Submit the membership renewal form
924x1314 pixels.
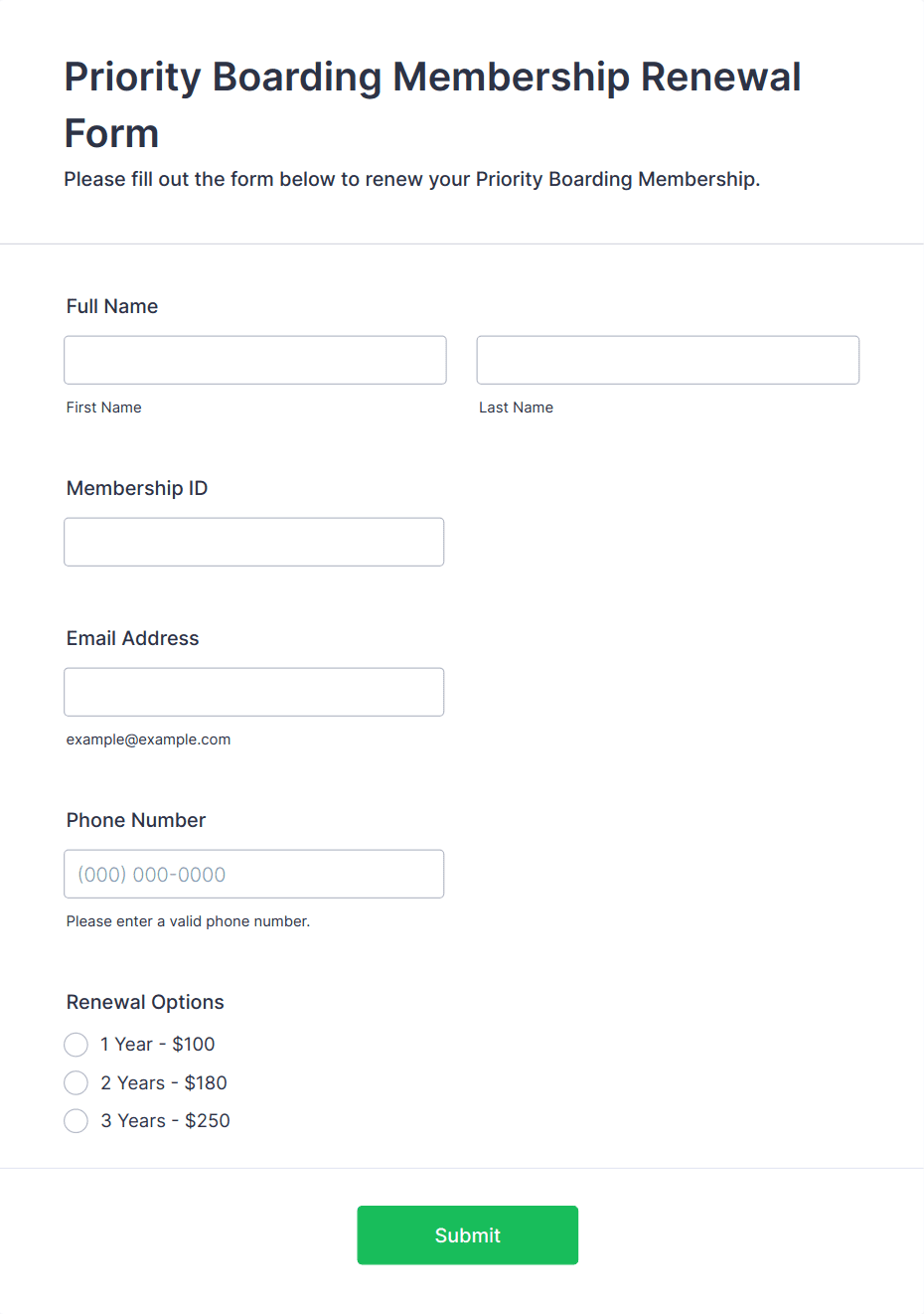468,1235
